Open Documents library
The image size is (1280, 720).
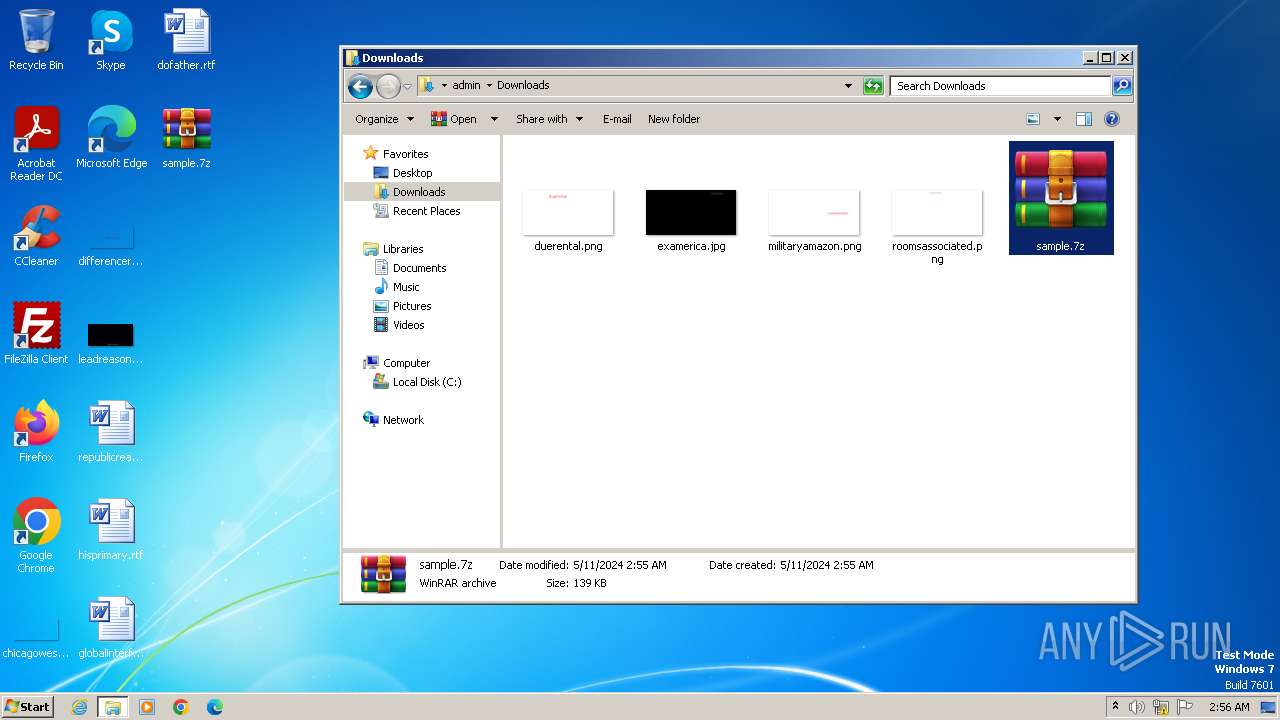[410, 268]
